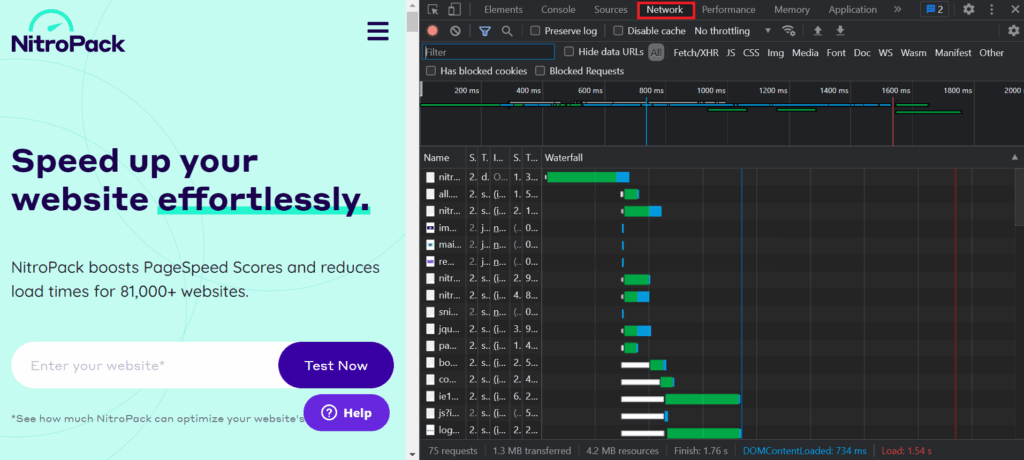Image resolution: width=1024 pixels, height=460 pixels.
Task: Select the ie1... request row
Action: coord(716,397)
